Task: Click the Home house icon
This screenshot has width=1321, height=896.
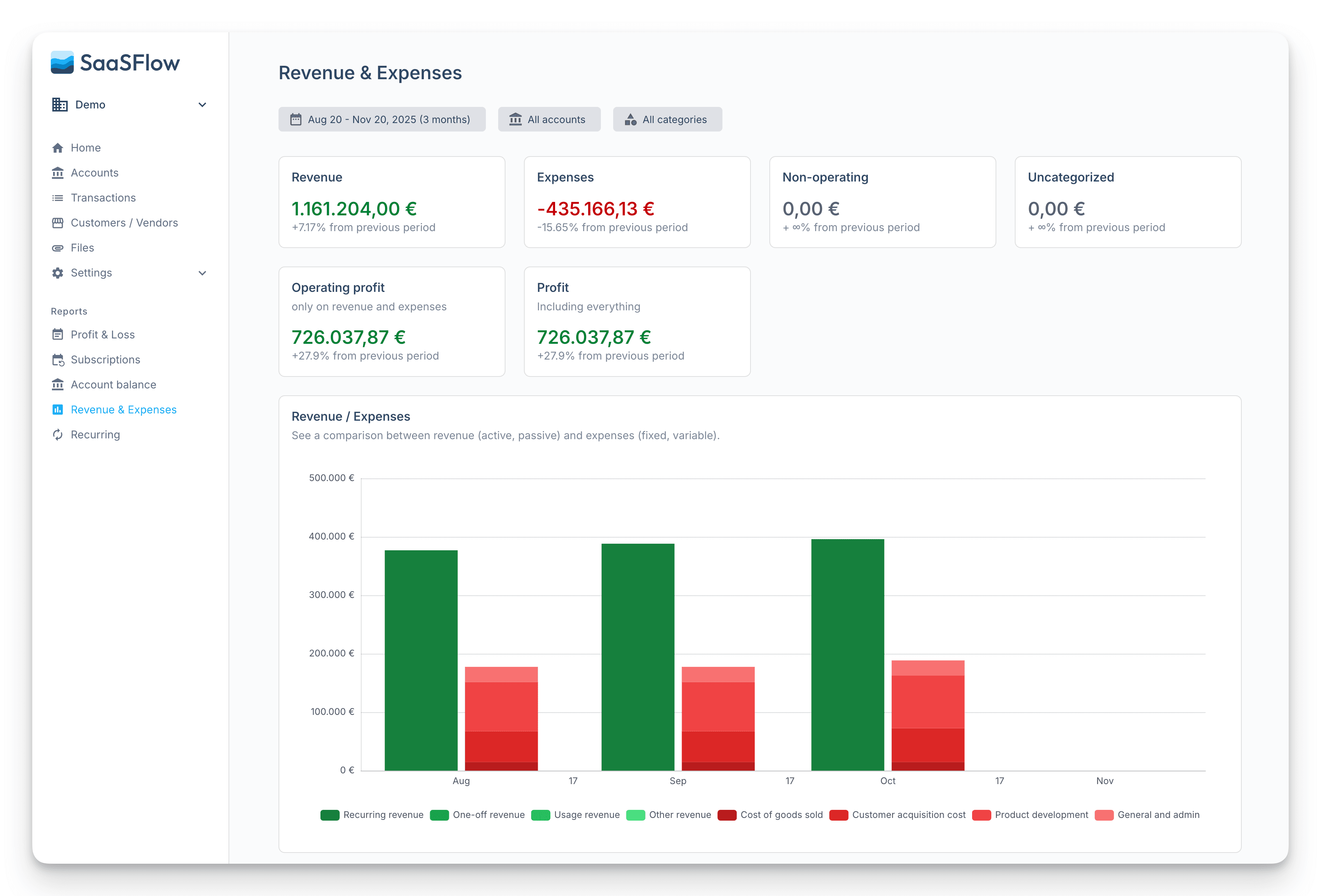Action: click(57, 148)
